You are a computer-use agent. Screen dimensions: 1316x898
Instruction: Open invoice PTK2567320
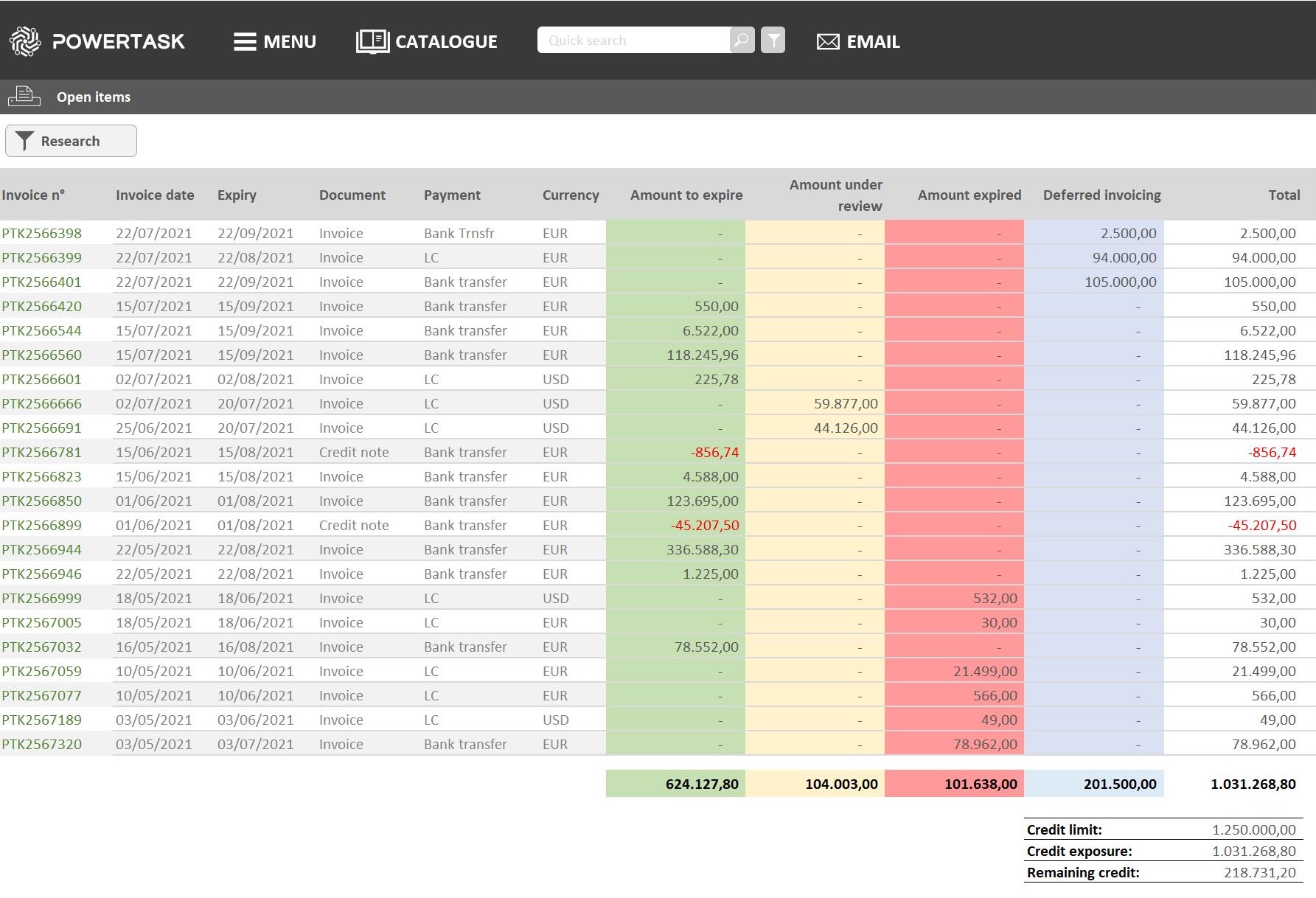pyautogui.click(x=42, y=744)
